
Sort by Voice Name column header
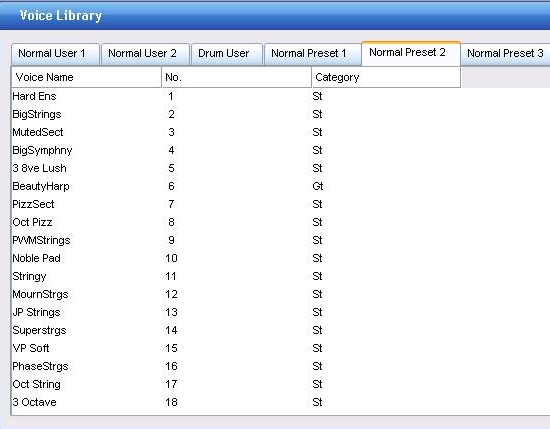pyautogui.click(x=86, y=77)
